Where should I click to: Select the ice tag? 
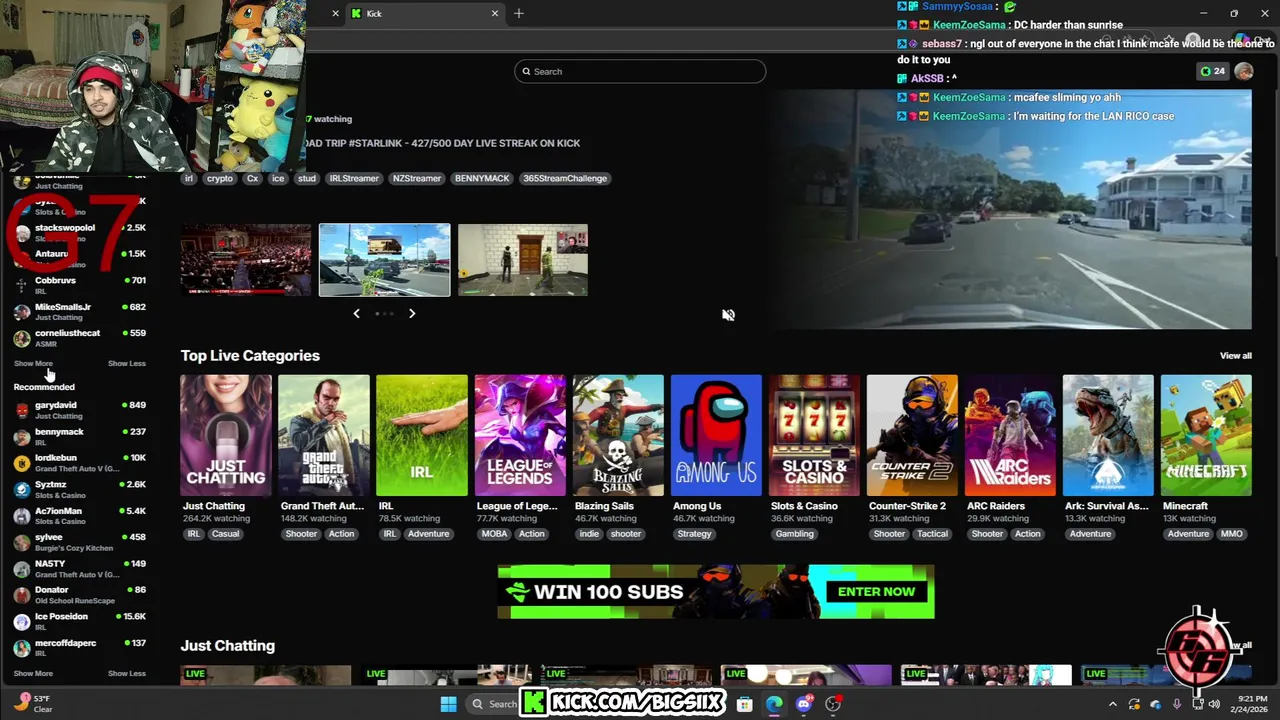click(x=278, y=179)
